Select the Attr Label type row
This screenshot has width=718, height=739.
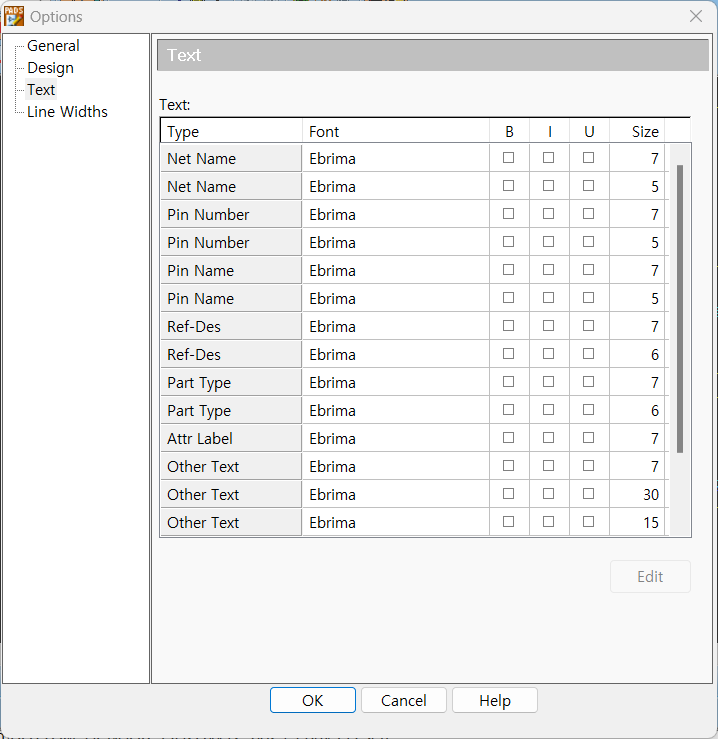[231, 438]
